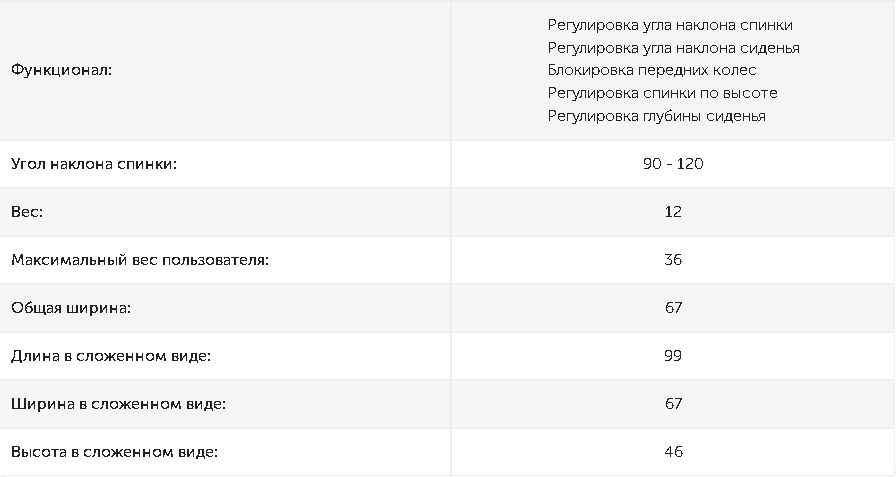Click 'Максимальный вес пользователя:' label
This screenshot has width=896, height=477.
(x=140, y=260)
